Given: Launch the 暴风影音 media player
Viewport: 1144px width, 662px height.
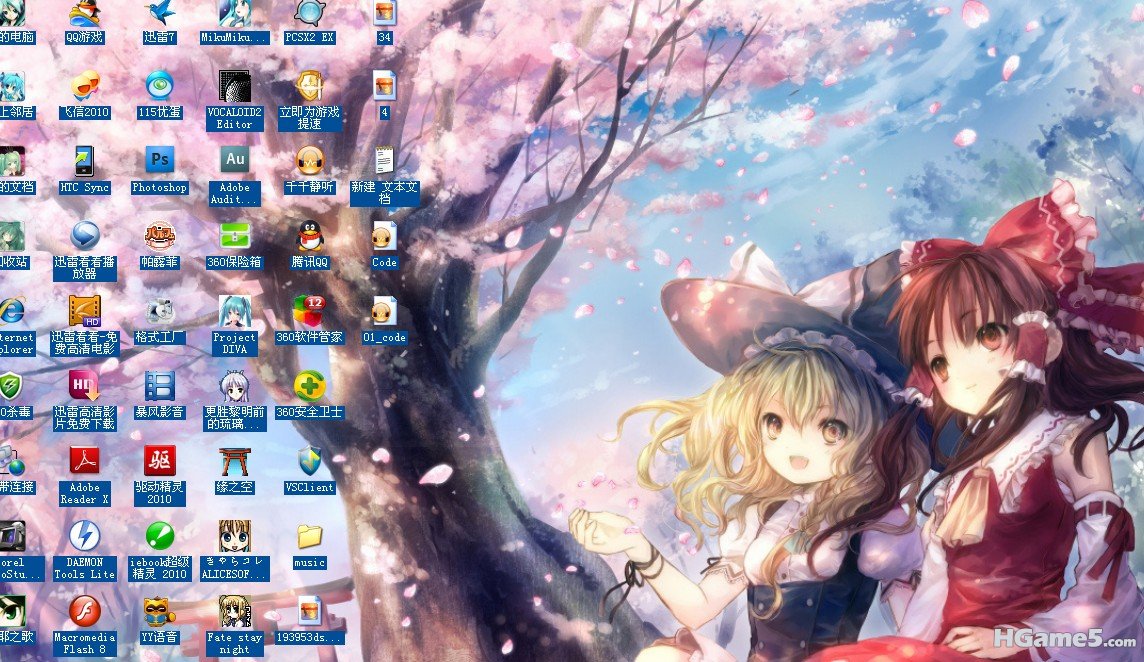Looking at the screenshot, I should (x=160, y=387).
